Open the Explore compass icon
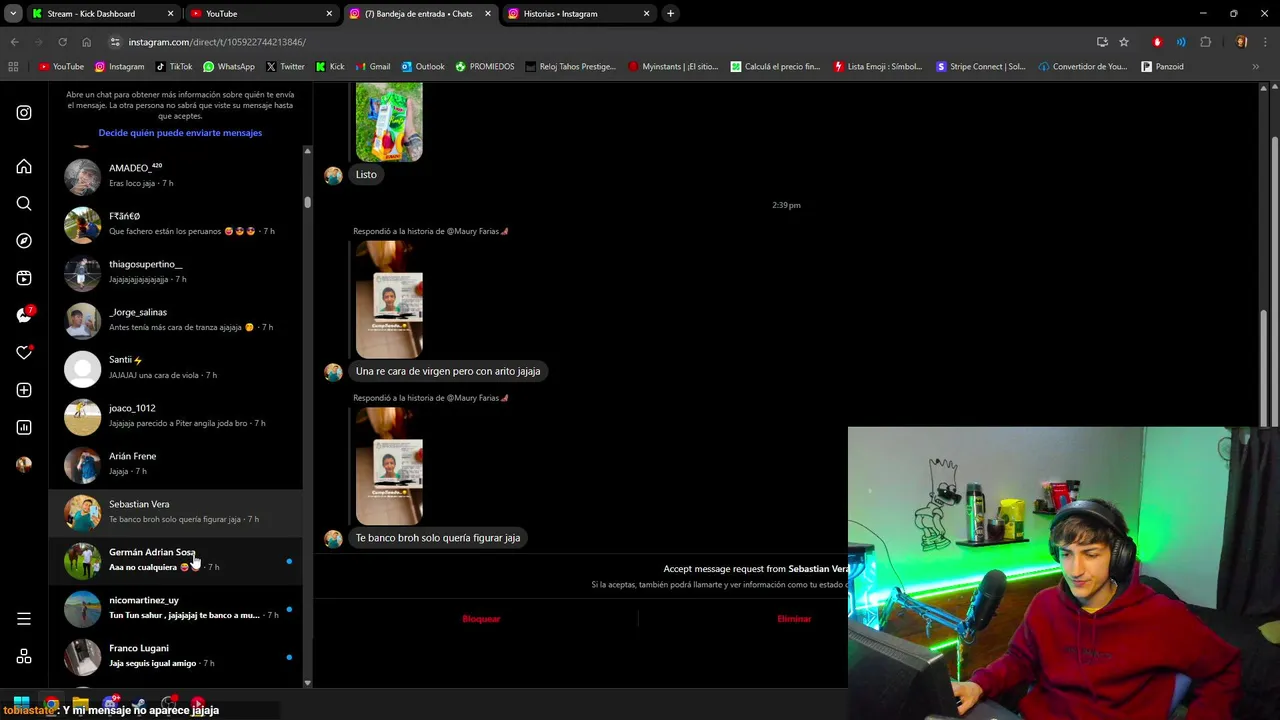This screenshot has height=720, width=1280. (24, 241)
